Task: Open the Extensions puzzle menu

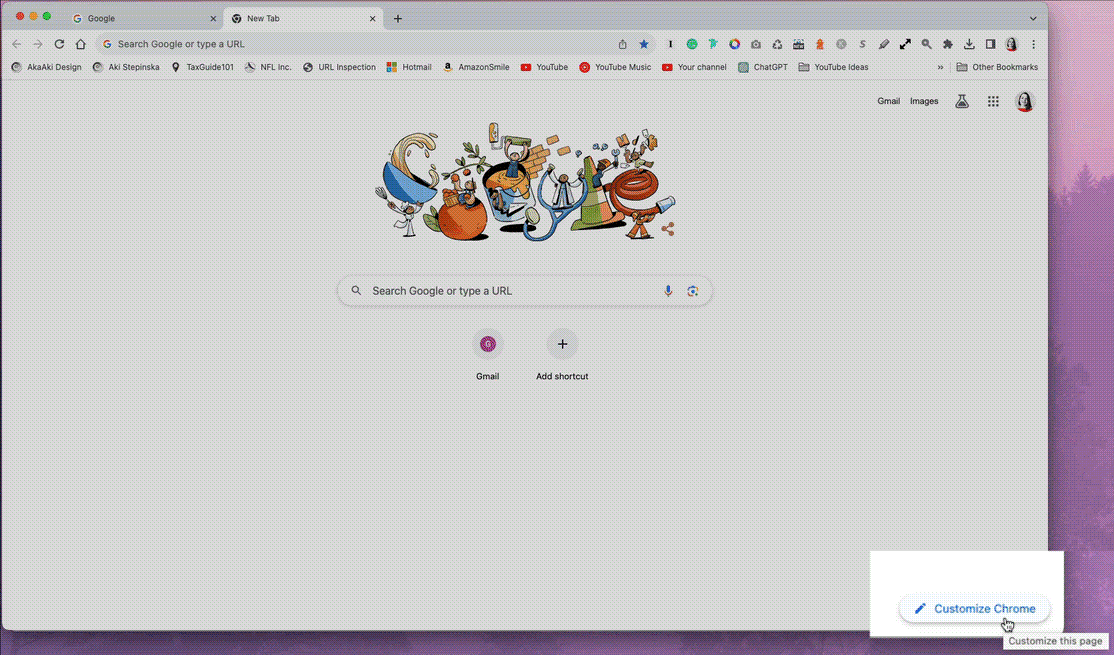Action: click(948, 44)
